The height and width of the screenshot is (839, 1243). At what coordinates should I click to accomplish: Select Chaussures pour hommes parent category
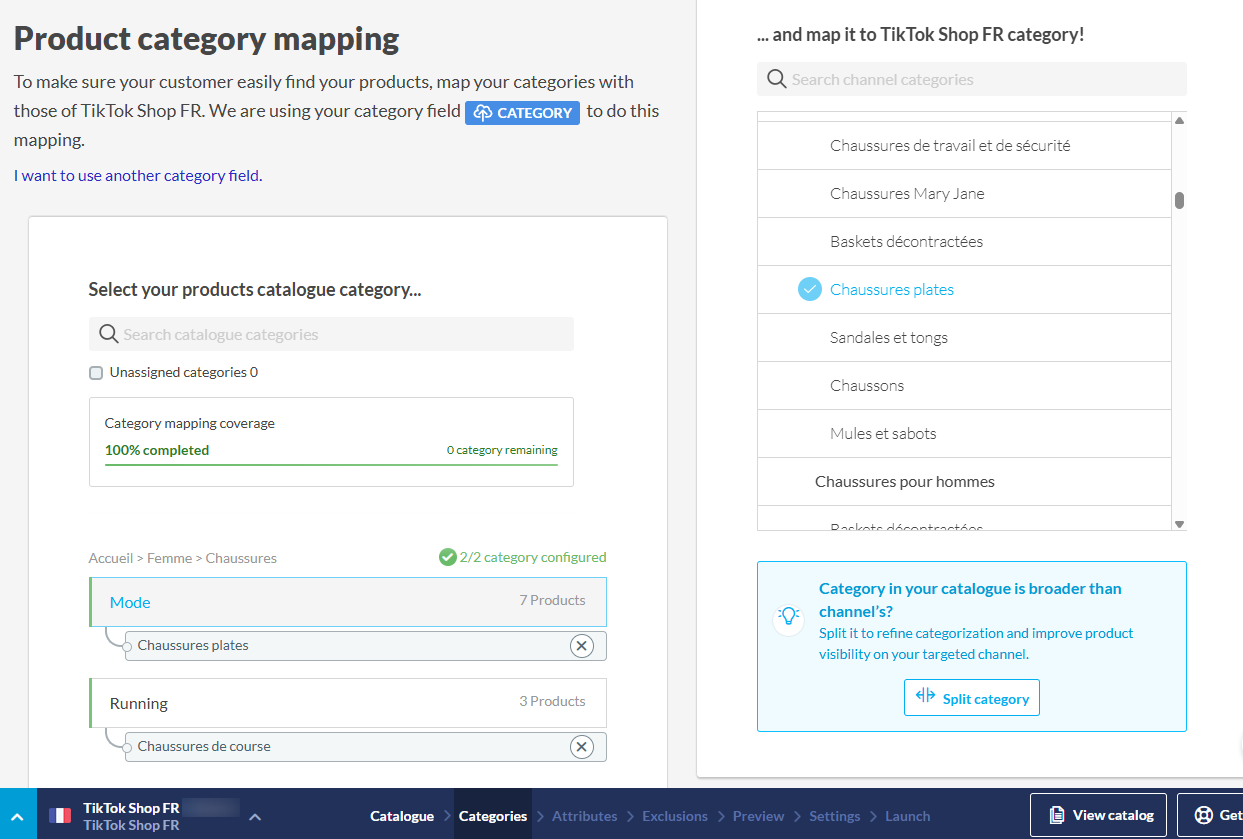pos(904,482)
